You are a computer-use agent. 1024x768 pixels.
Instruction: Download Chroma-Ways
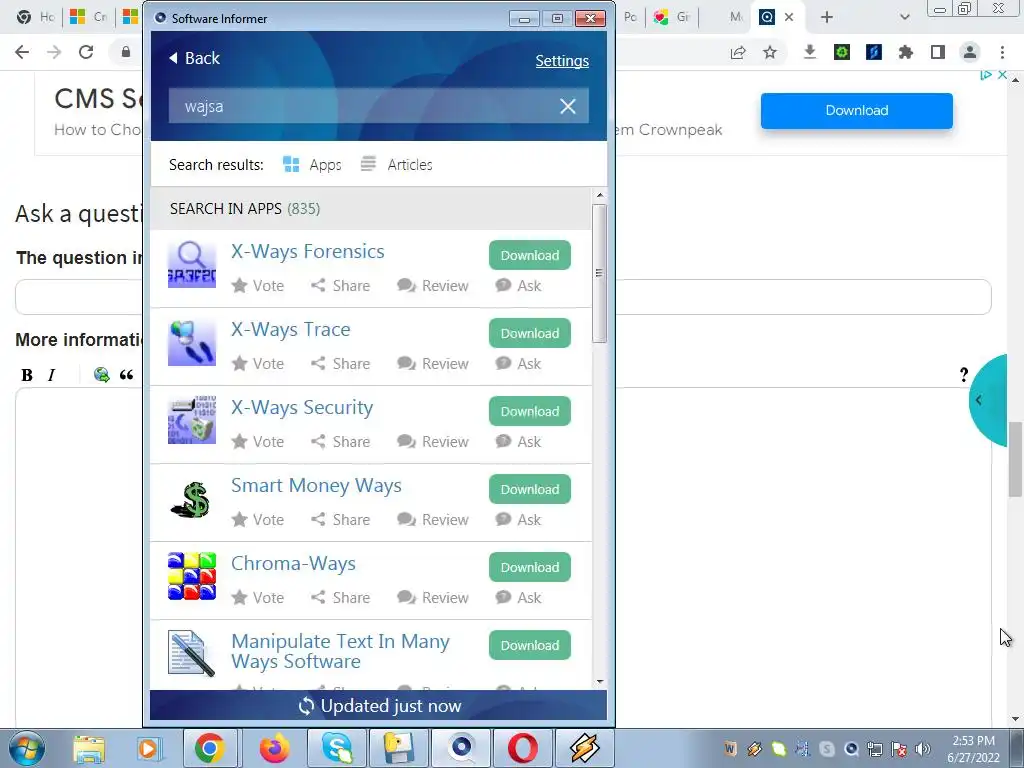pyautogui.click(x=530, y=568)
